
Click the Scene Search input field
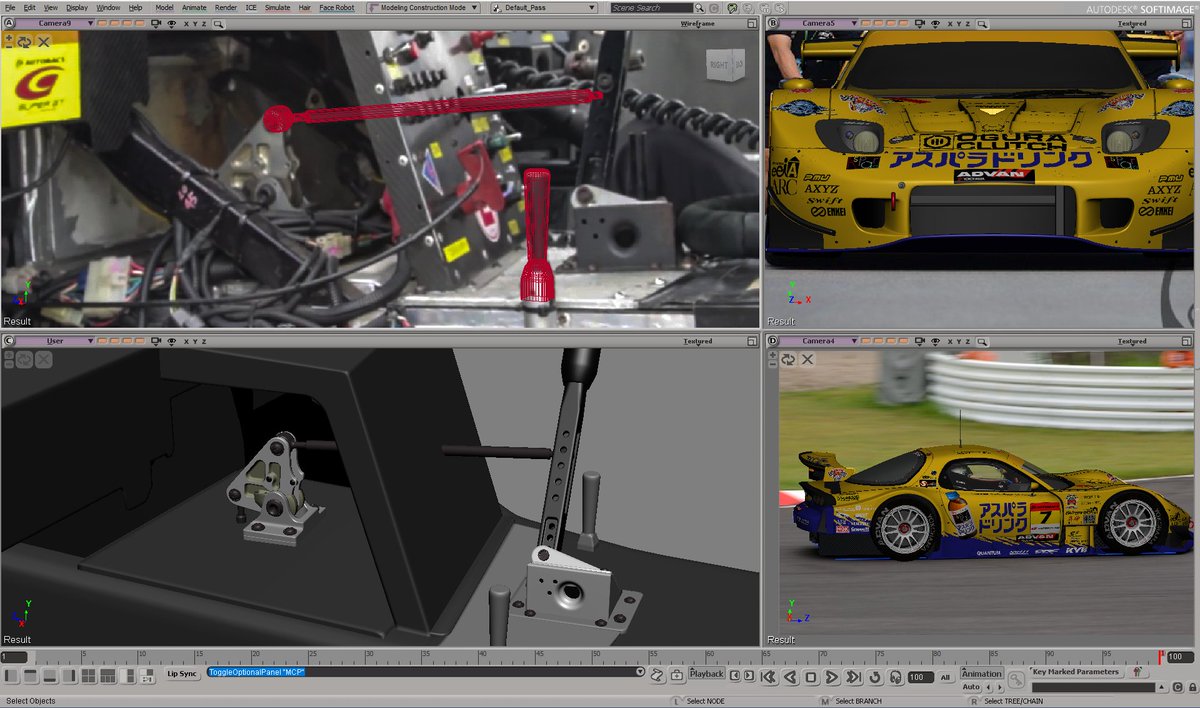point(650,8)
